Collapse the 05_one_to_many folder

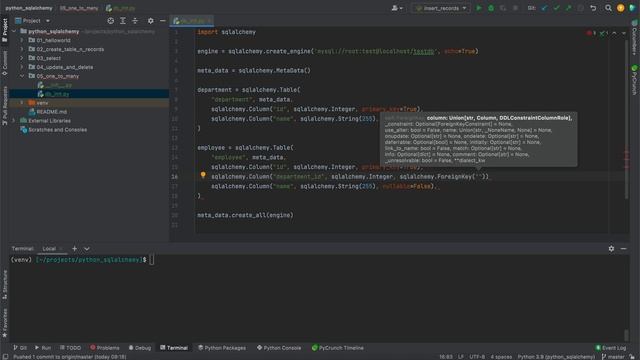pos(22,76)
